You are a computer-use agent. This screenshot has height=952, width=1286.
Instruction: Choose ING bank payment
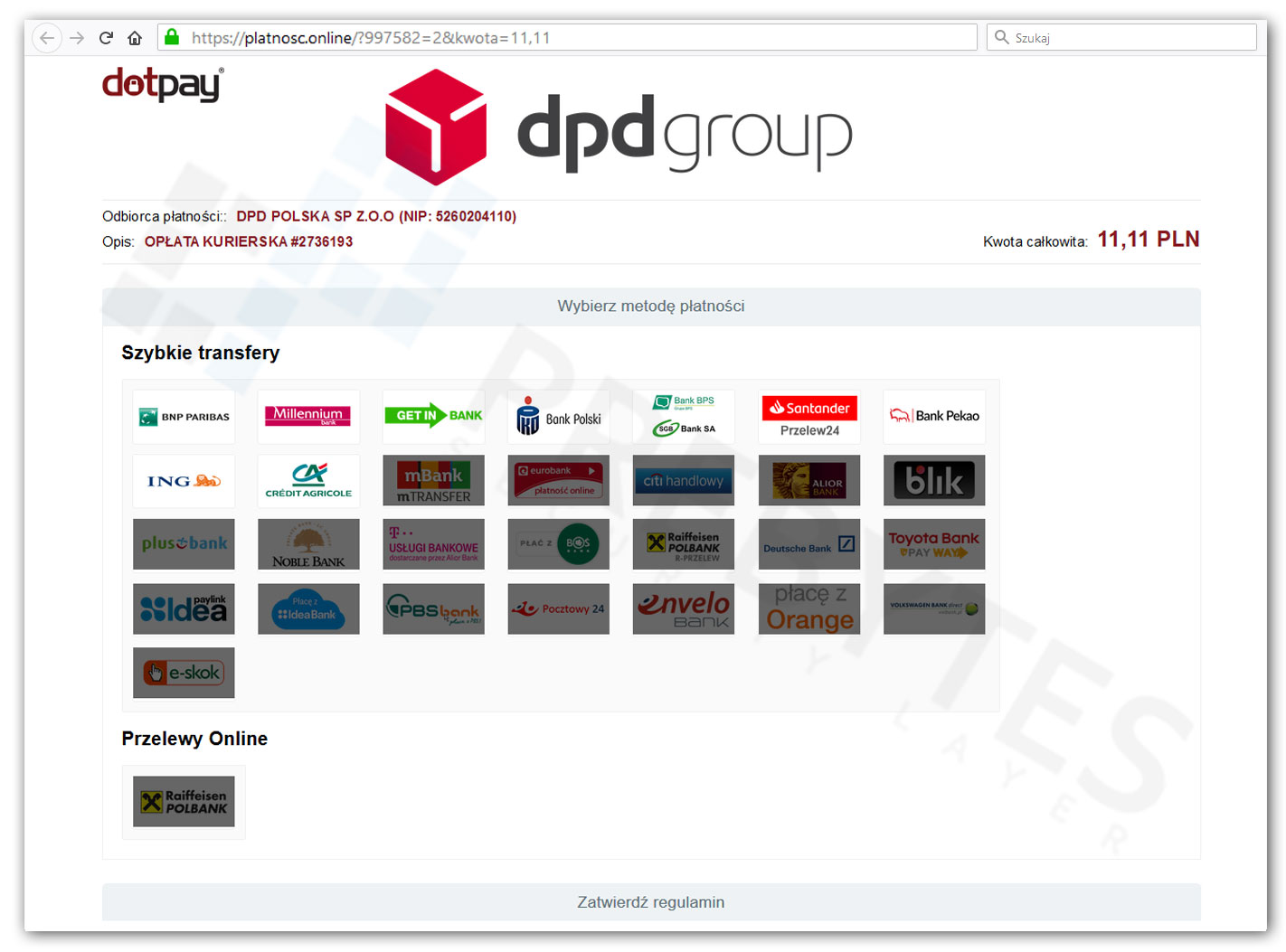click(184, 481)
